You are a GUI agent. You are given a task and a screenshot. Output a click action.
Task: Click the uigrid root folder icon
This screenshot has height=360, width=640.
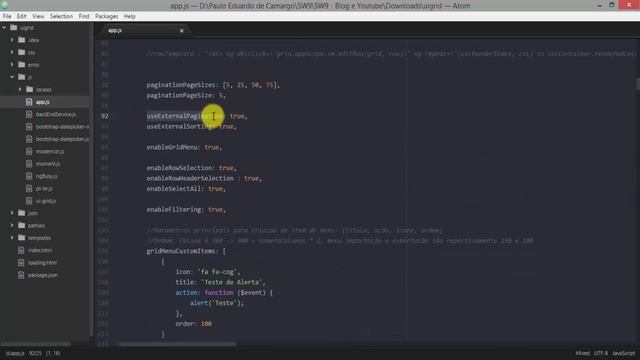14,28
